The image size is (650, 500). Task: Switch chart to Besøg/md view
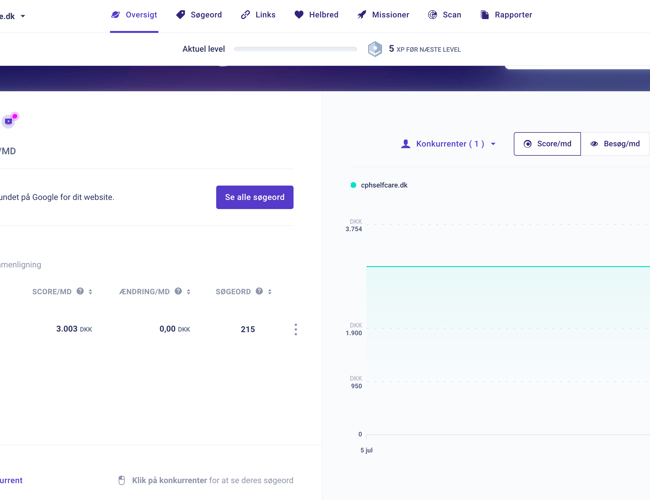614,144
